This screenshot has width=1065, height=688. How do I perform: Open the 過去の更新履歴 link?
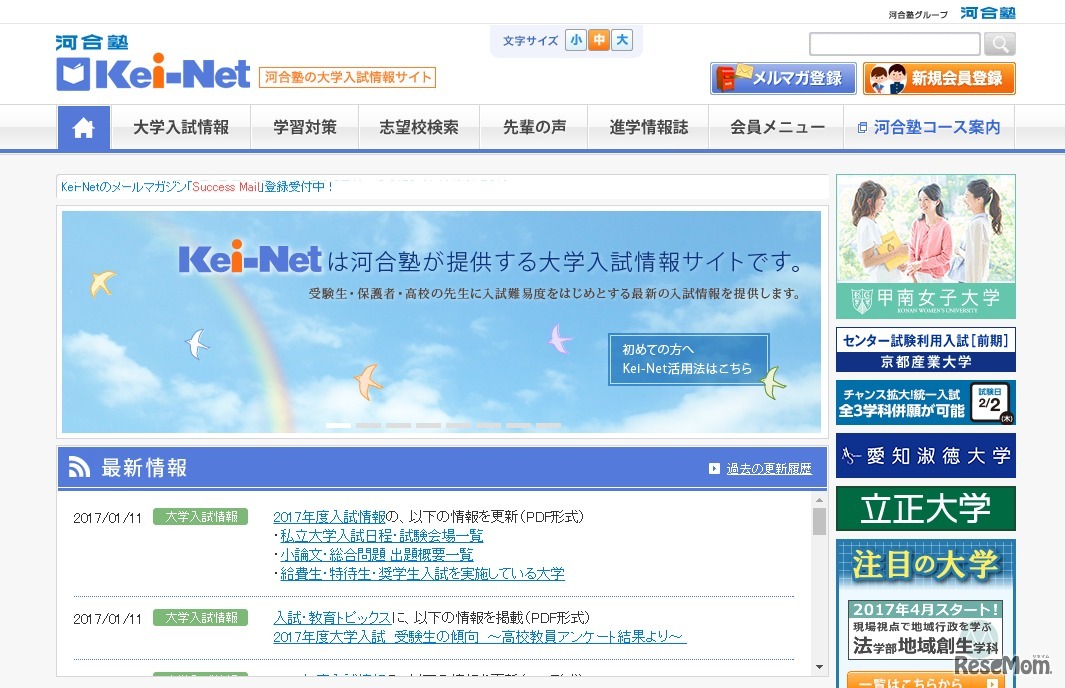(x=769, y=469)
